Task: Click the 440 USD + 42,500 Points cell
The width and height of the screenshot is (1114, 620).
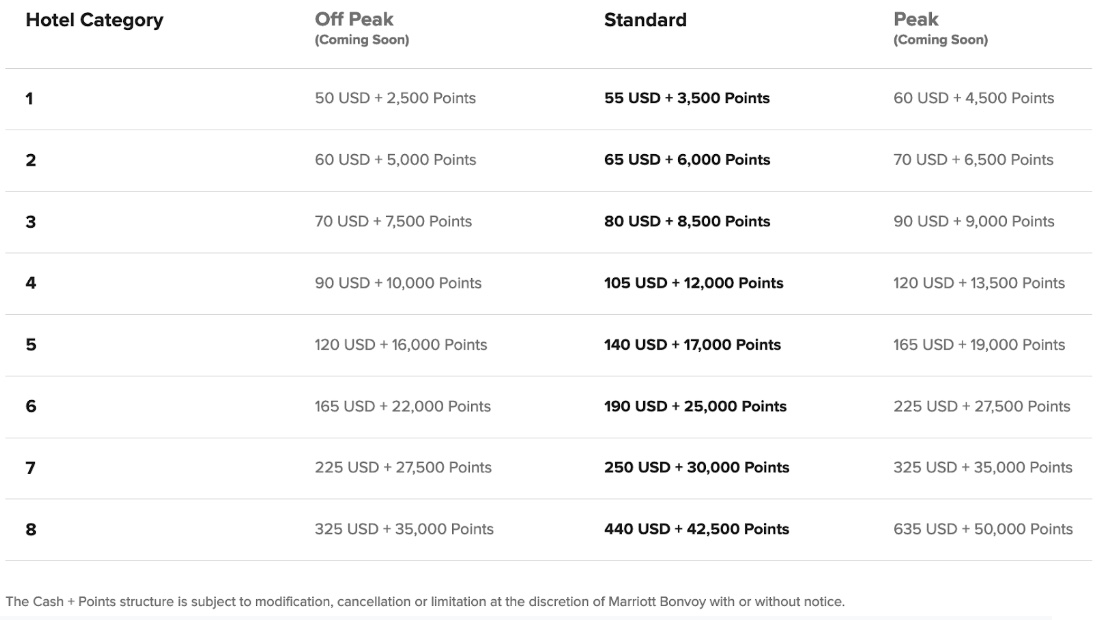Action: coord(696,529)
